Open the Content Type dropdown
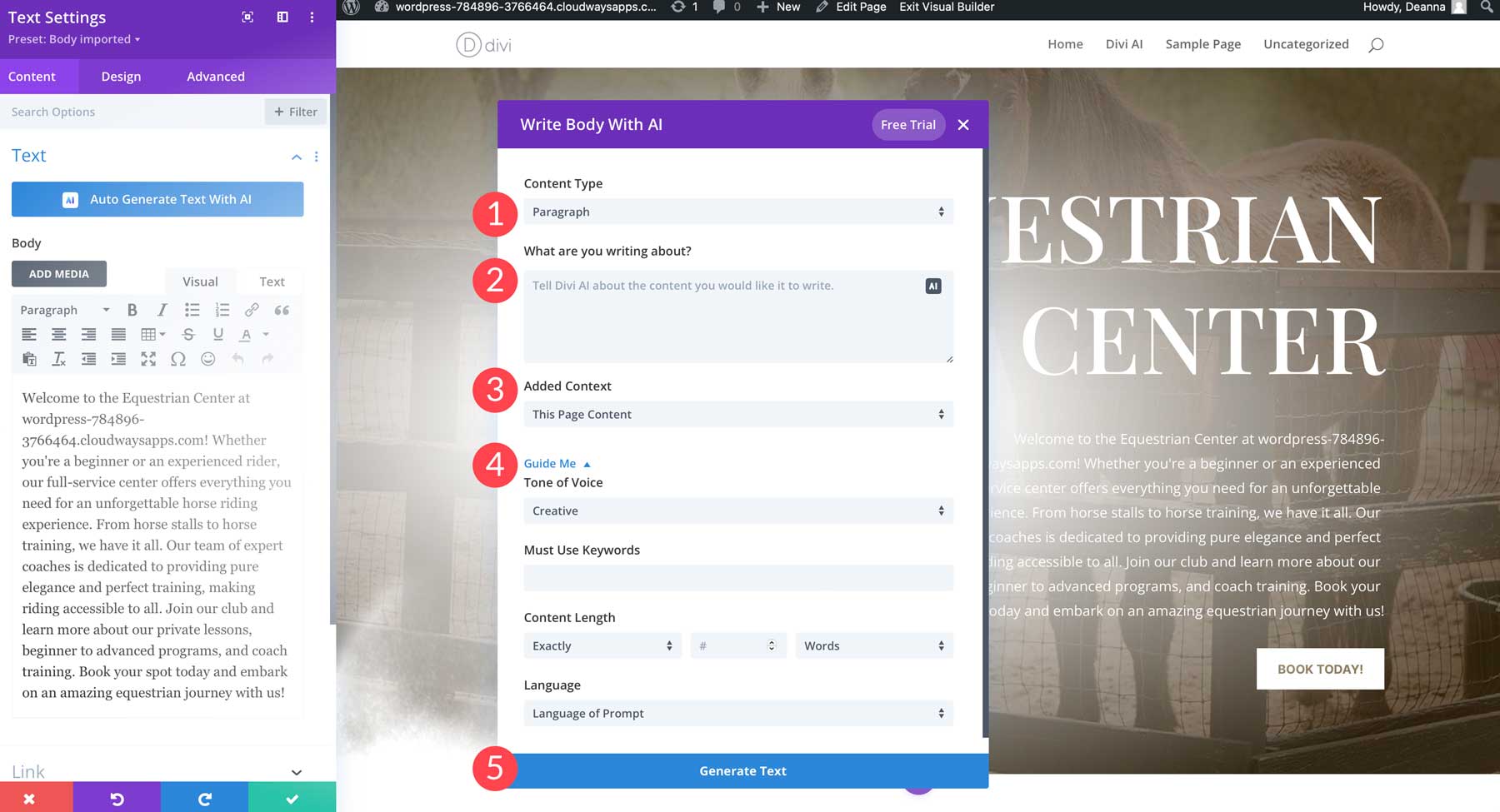Viewport: 1500px width, 812px height. pyautogui.click(x=737, y=212)
